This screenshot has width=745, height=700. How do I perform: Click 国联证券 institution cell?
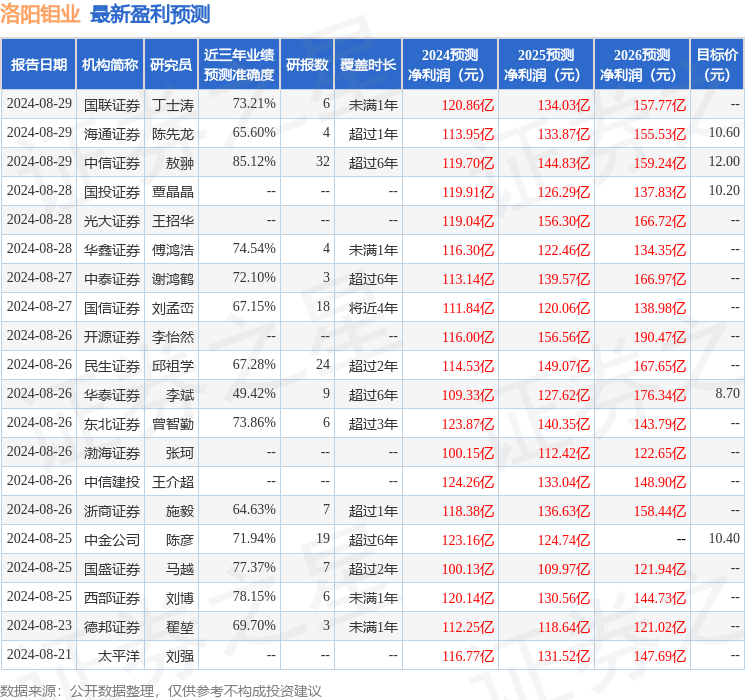[x=112, y=105]
